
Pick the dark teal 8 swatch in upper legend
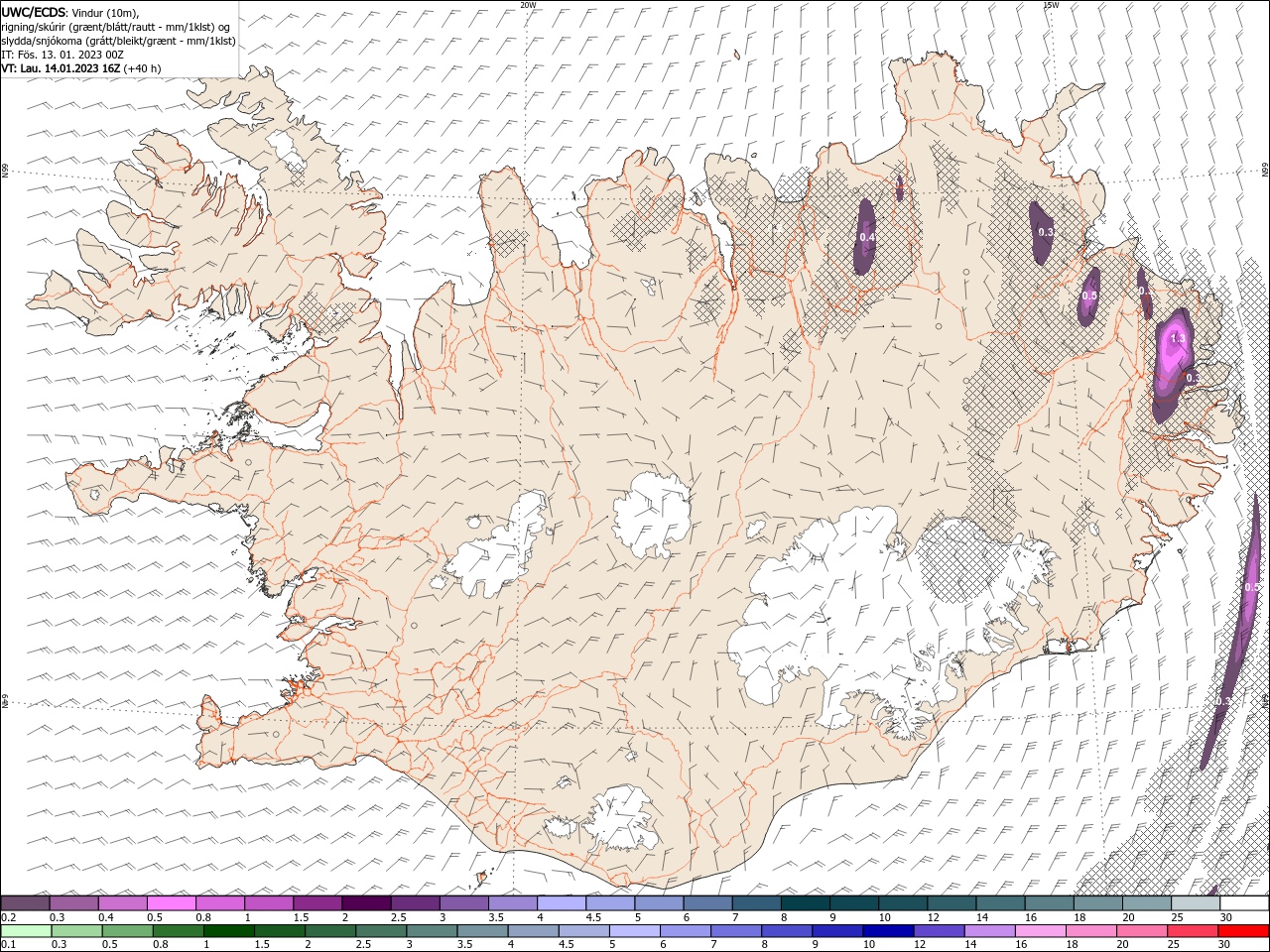click(804, 903)
